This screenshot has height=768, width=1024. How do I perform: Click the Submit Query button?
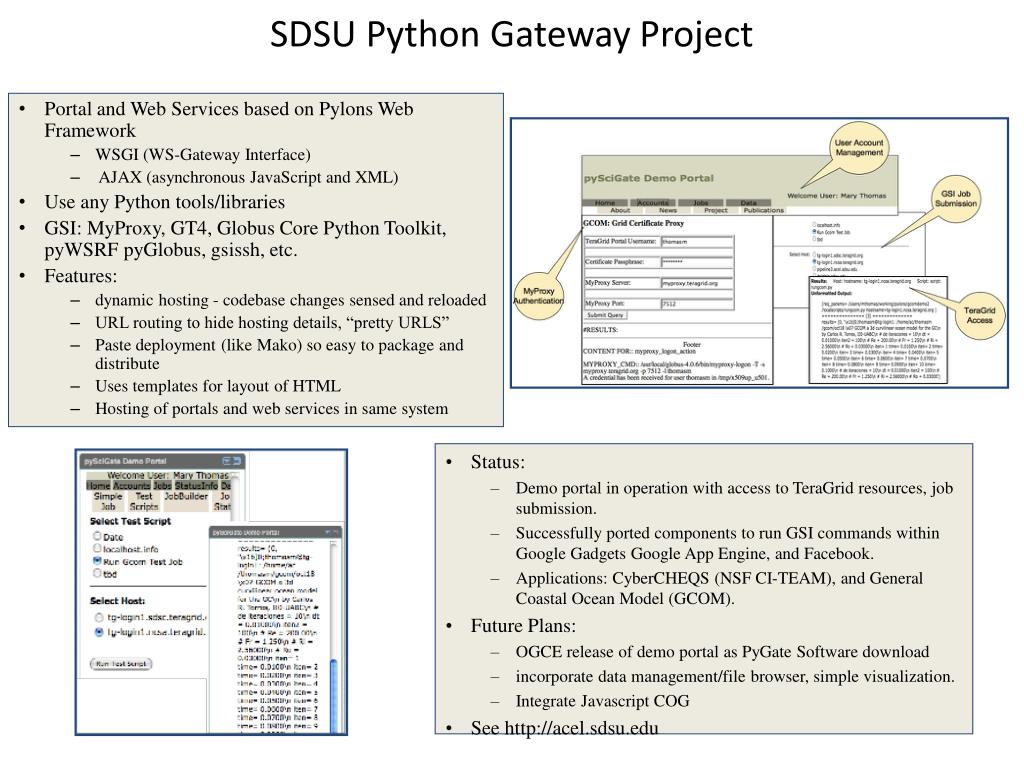[x=605, y=315]
